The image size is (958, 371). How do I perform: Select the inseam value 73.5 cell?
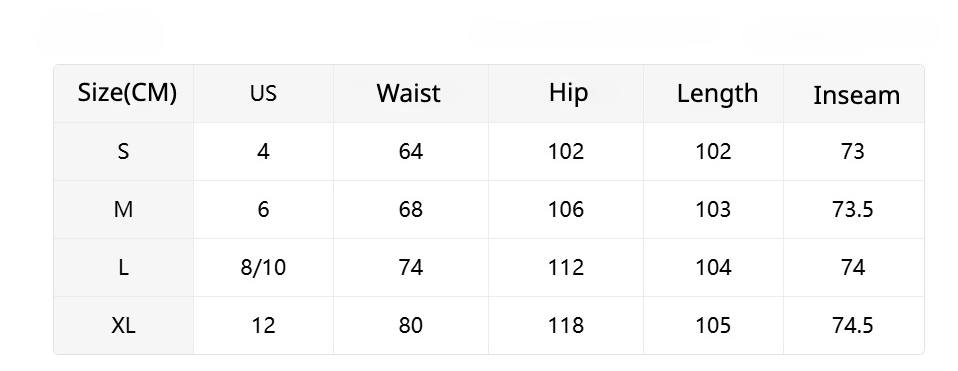coord(853,210)
